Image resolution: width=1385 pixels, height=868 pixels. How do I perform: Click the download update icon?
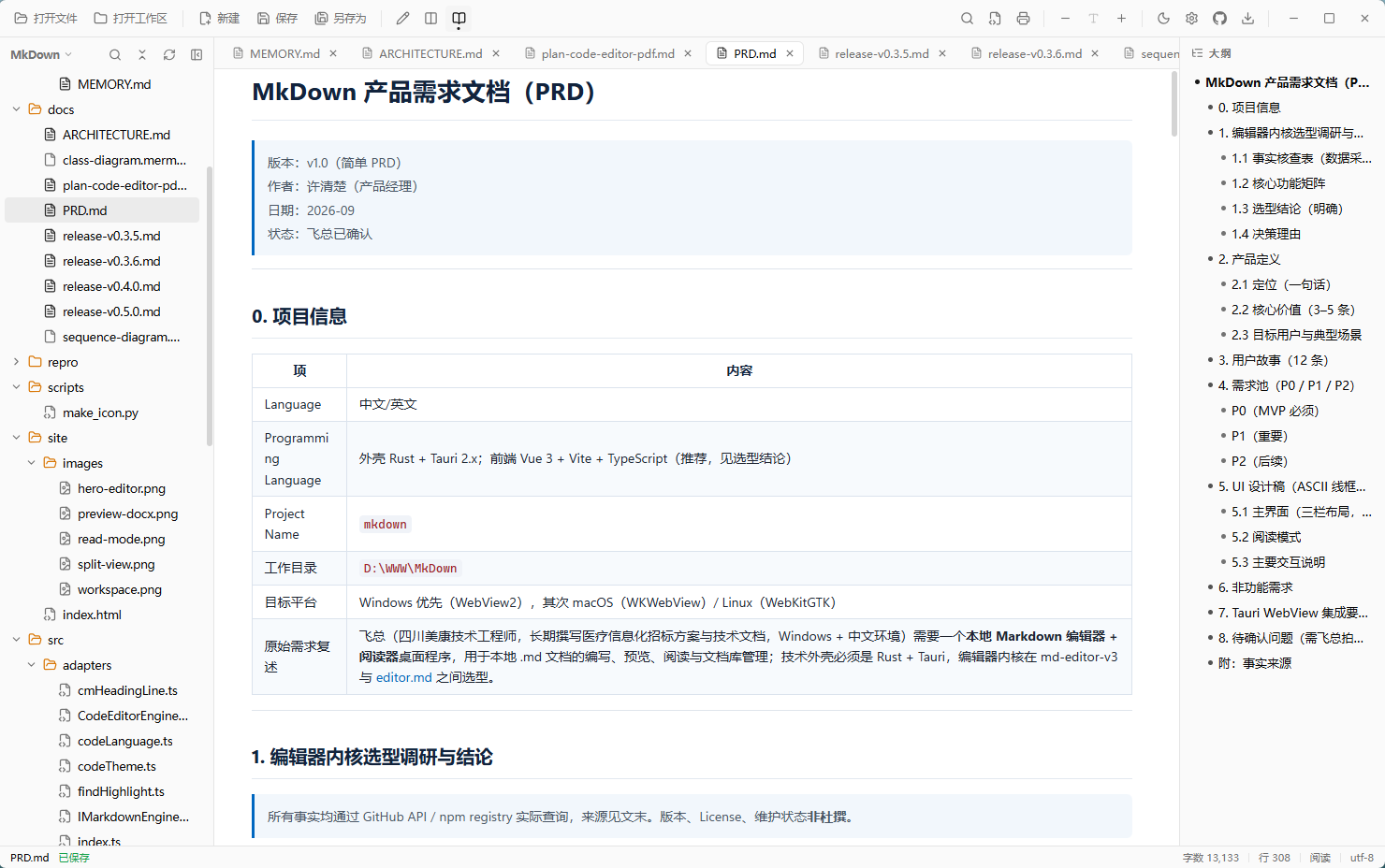1247,18
